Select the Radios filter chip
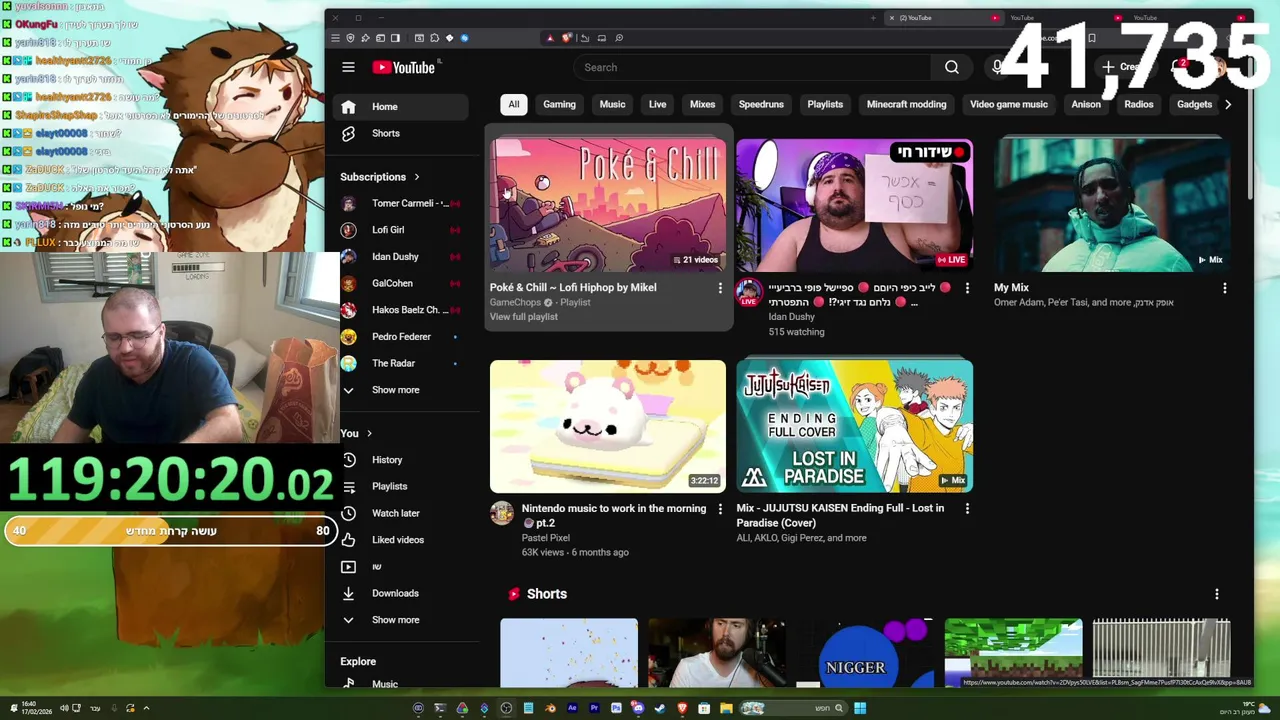 click(x=1138, y=104)
